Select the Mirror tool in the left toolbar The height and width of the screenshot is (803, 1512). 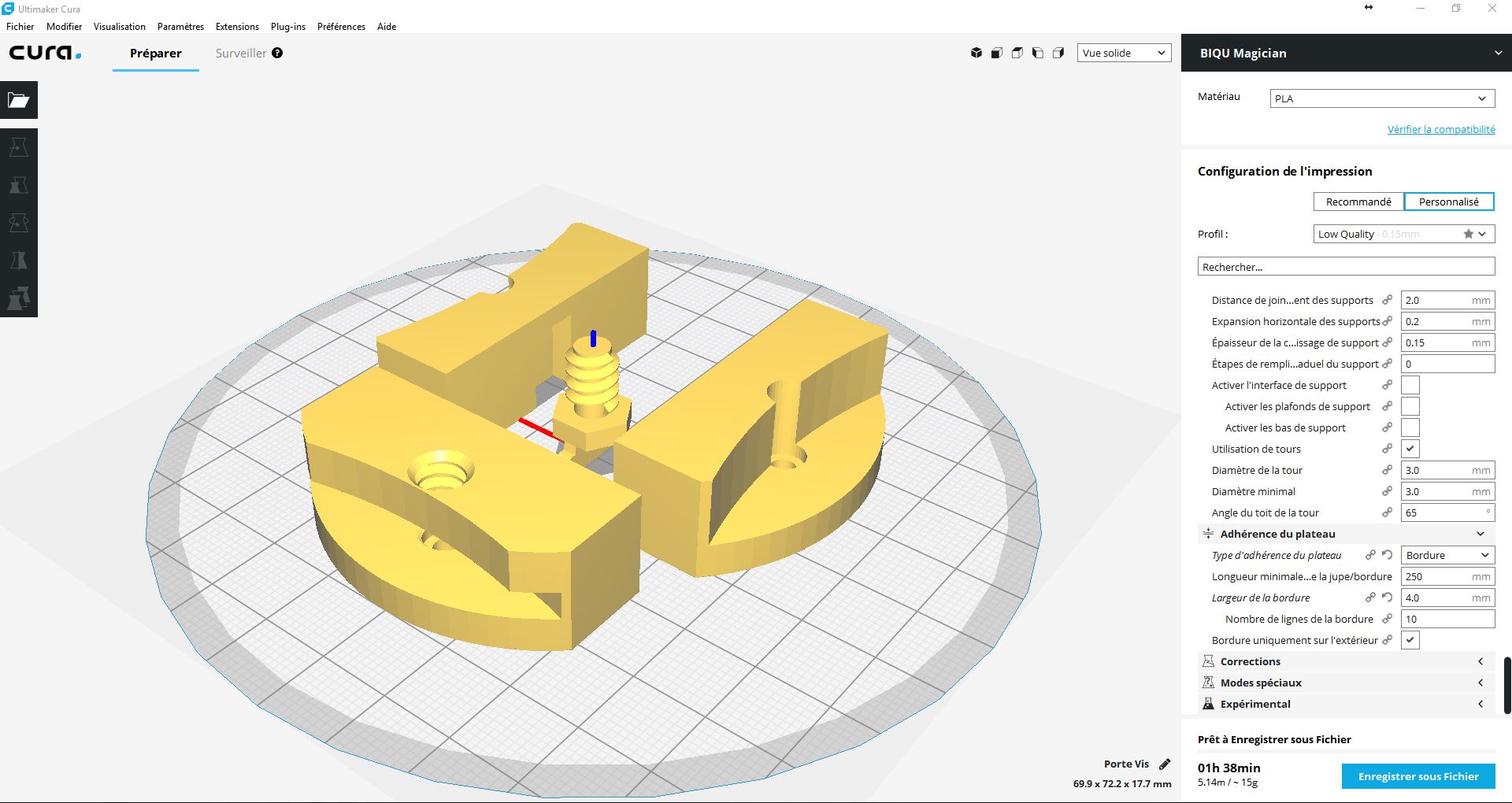(x=19, y=261)
